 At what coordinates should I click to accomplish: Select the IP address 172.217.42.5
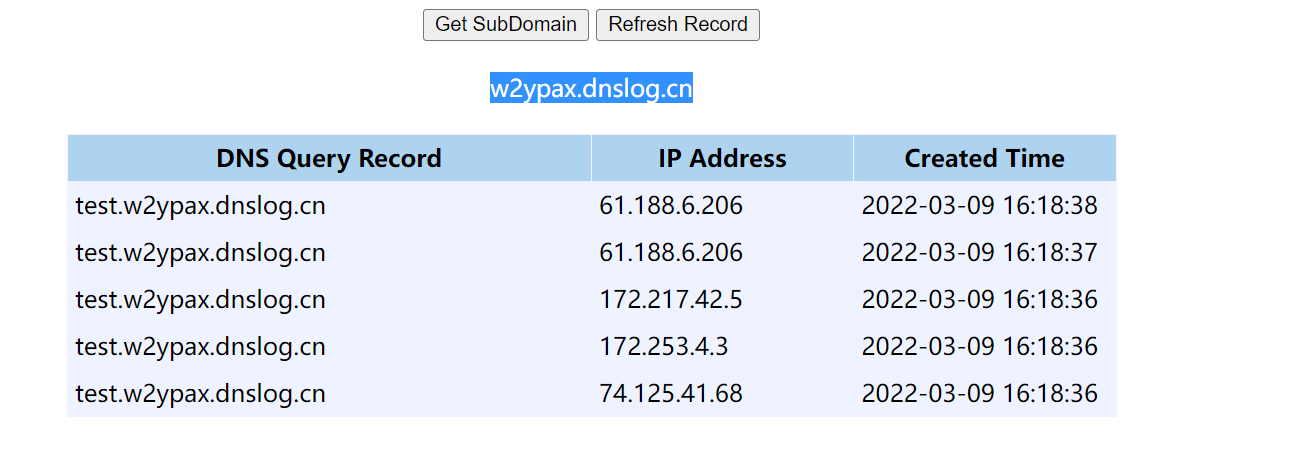pyautogui.click(x=671, y=299)
